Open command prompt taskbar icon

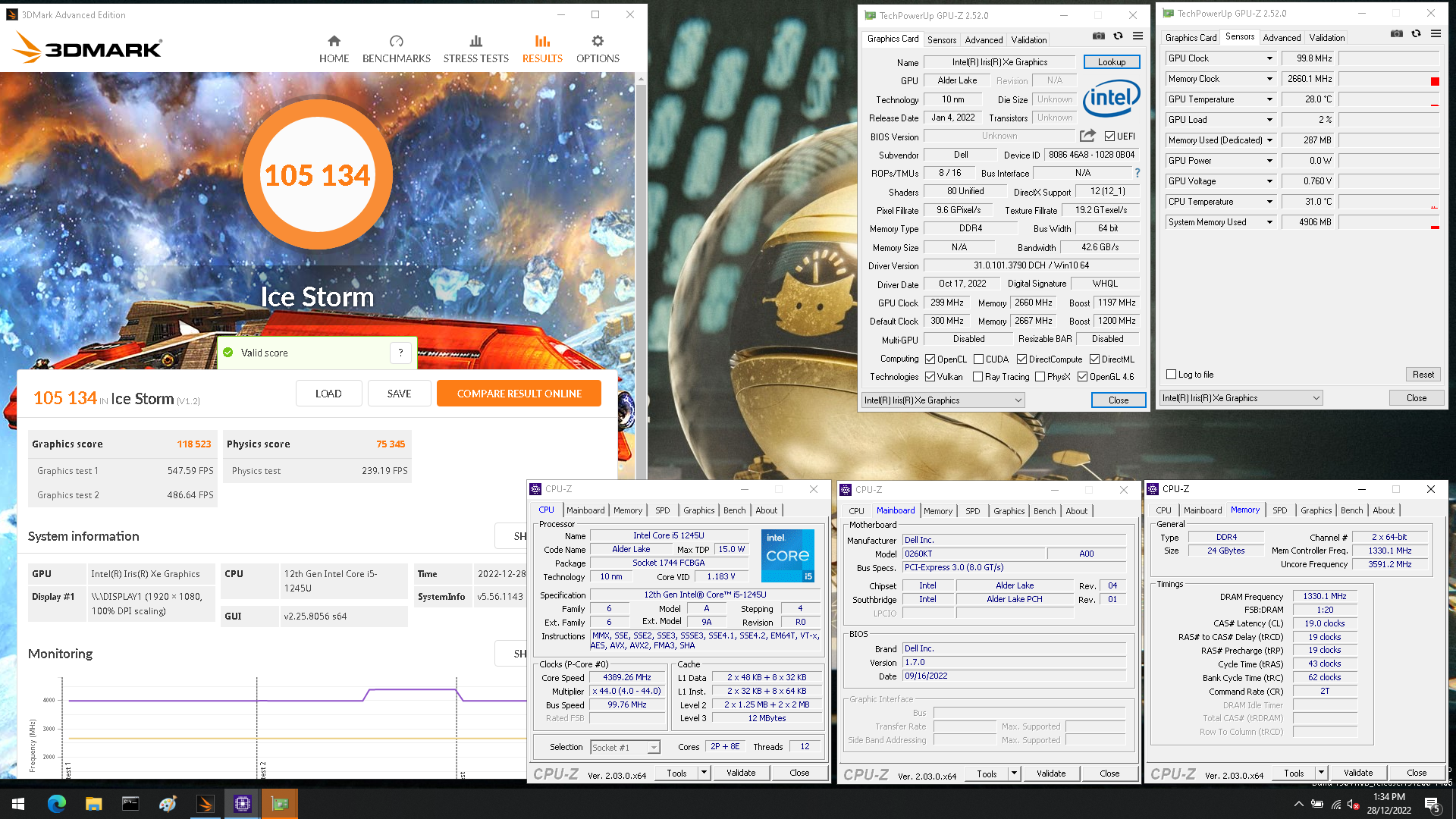point(130,804)
